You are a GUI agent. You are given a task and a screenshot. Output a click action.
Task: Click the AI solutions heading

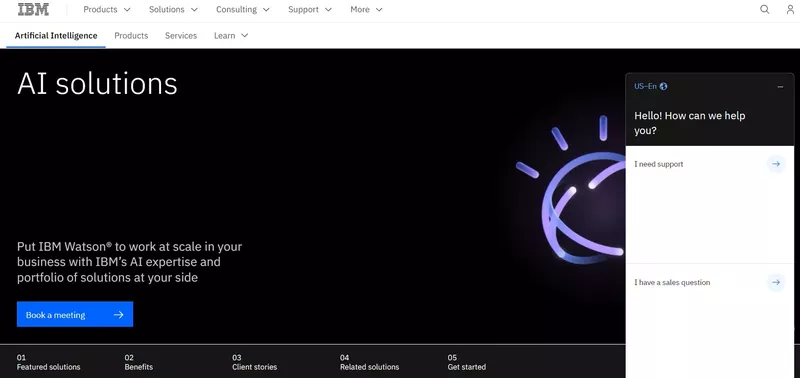pyautogui.click(x=97, y=83)
